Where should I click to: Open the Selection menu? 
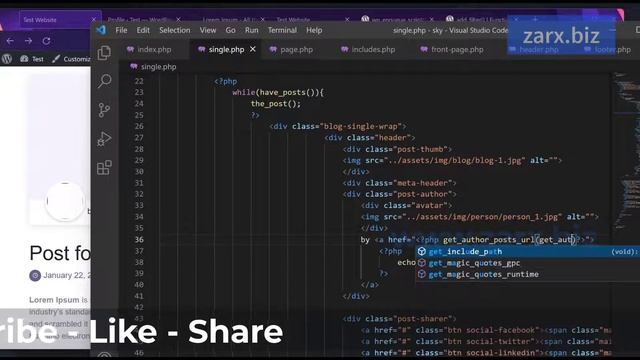[x=175, y=30]
